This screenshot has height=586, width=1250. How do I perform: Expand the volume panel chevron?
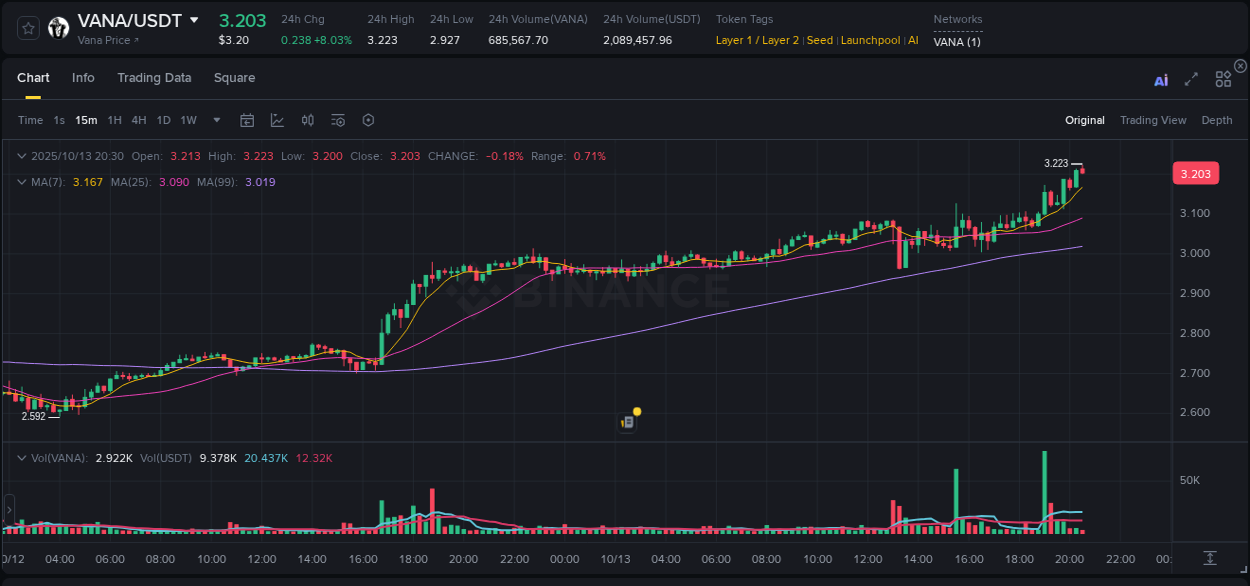tap(21, 458)
